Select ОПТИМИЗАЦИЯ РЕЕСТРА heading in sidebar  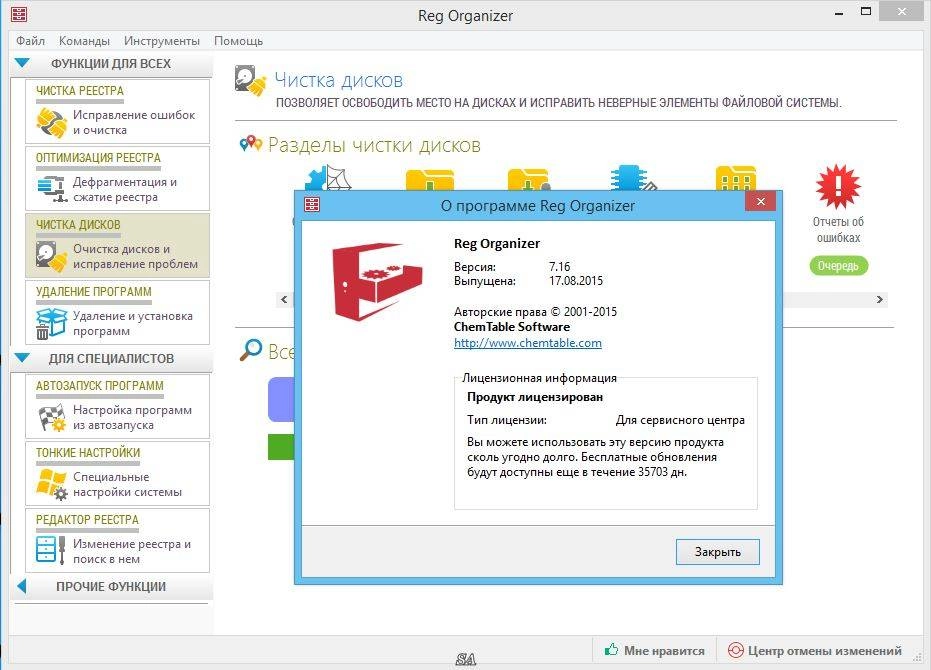point(98,158)
